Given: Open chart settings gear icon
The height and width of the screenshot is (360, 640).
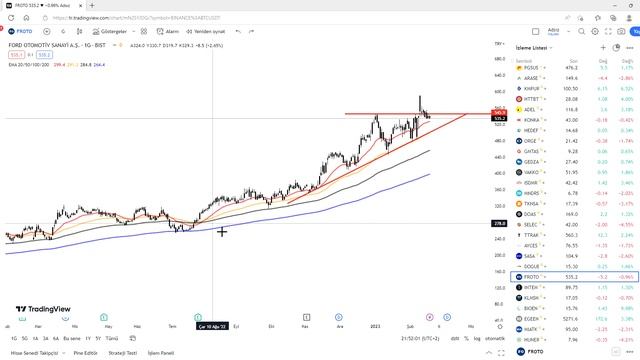Looking at the screenshot, I should [x=595, y=31].
